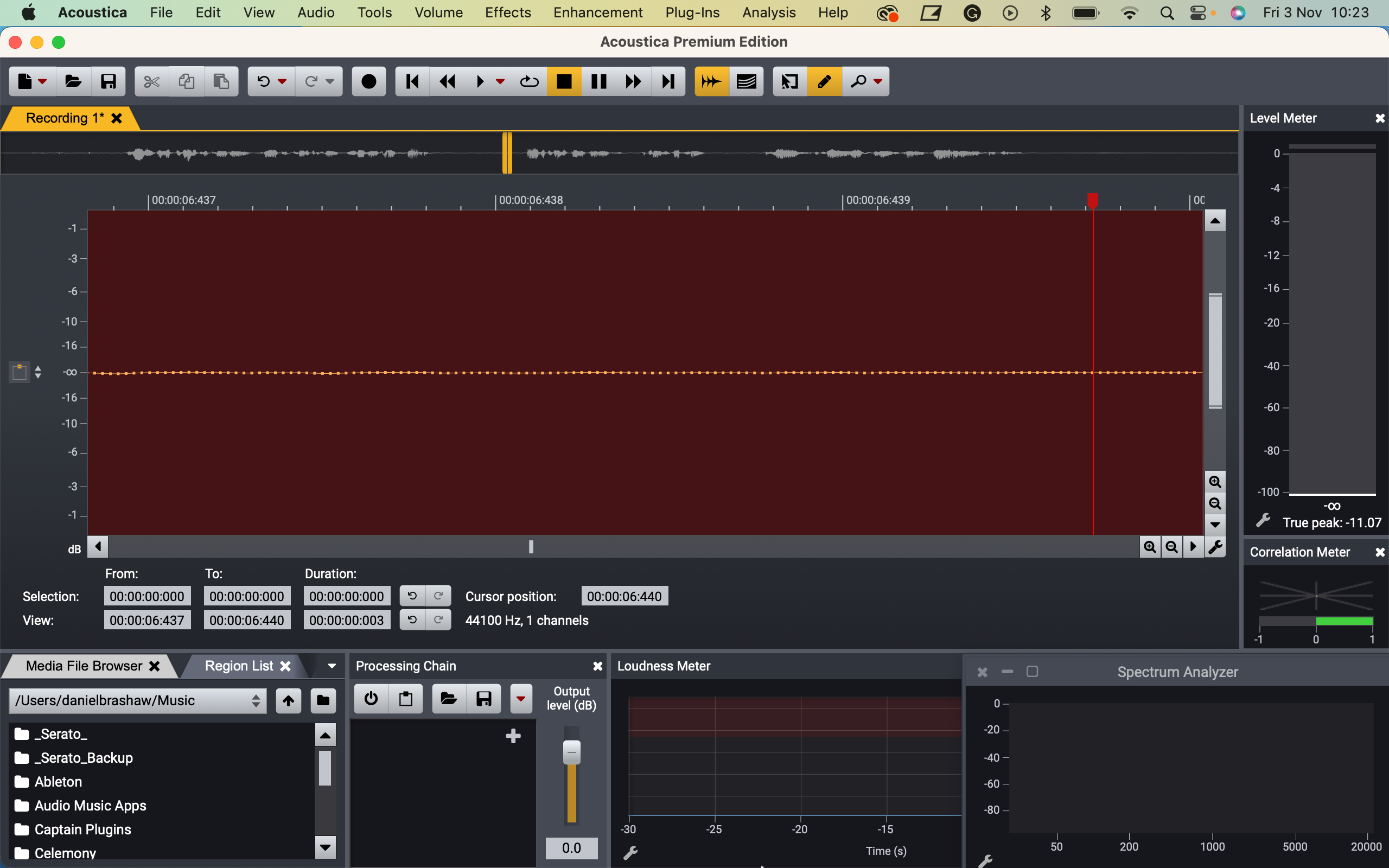Toggle loop playback mode
Screen dimensions: 1389x868
tap(529, 81)
